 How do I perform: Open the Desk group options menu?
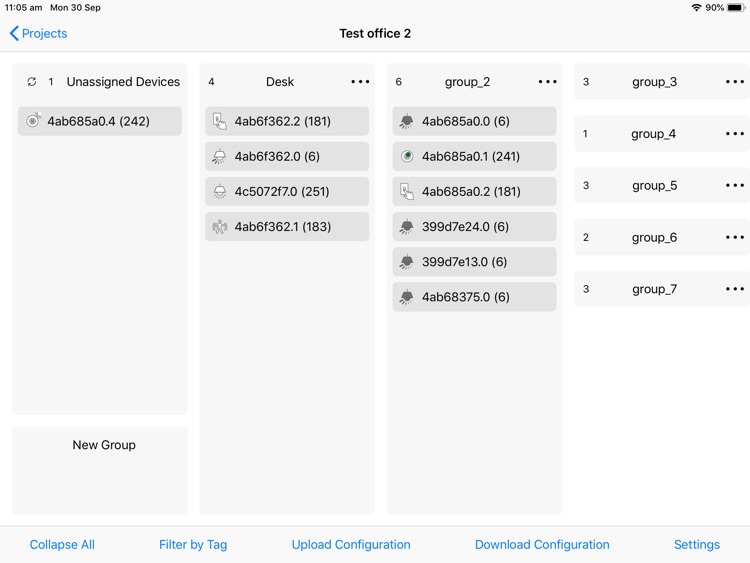360,82
